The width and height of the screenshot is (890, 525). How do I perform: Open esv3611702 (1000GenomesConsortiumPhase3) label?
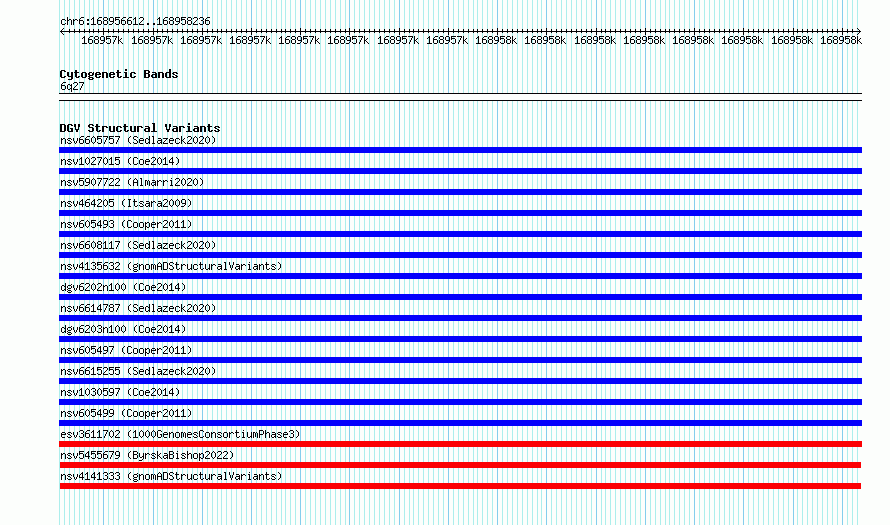[180, 434]
